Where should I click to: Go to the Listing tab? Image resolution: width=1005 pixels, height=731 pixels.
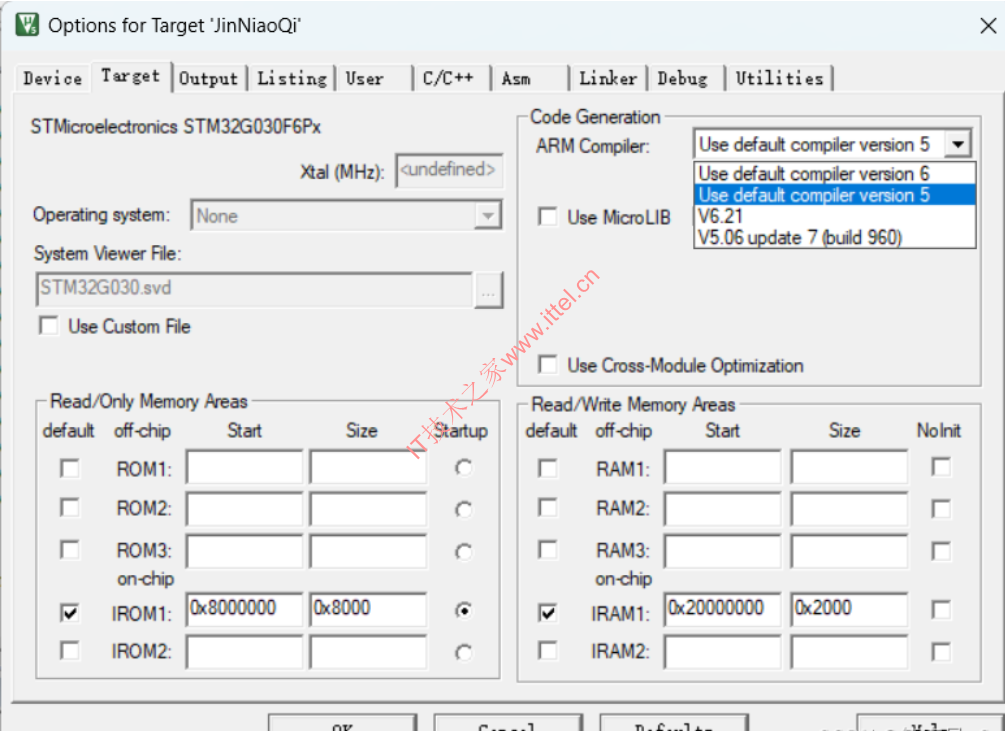pyautogui.click(x=292, y=79)
